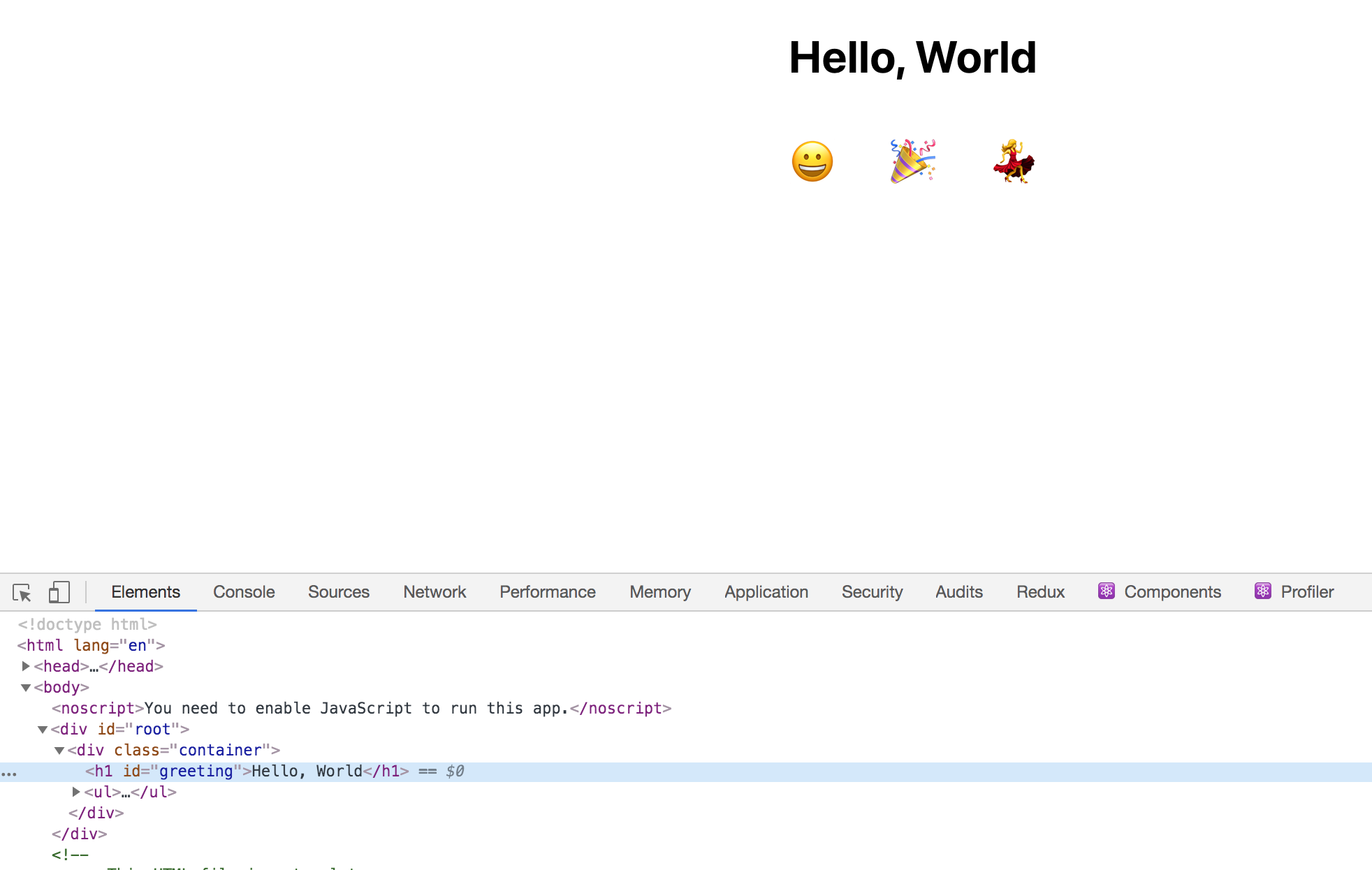
Task: Toggle the device toolbar icon
Action: [59, 593]
